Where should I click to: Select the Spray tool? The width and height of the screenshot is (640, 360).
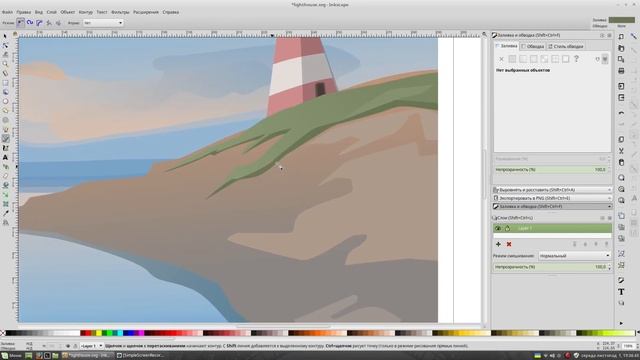point(5,167)
